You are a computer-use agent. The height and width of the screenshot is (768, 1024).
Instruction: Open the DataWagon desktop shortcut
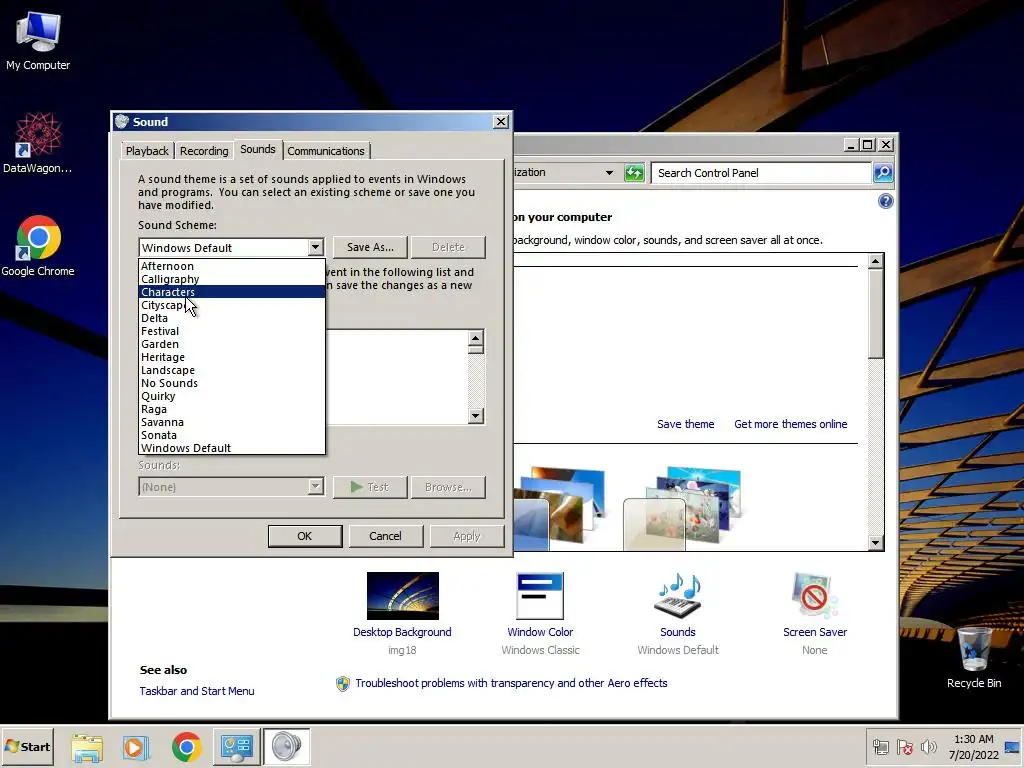pyautogui.click(x=38, y=142)
